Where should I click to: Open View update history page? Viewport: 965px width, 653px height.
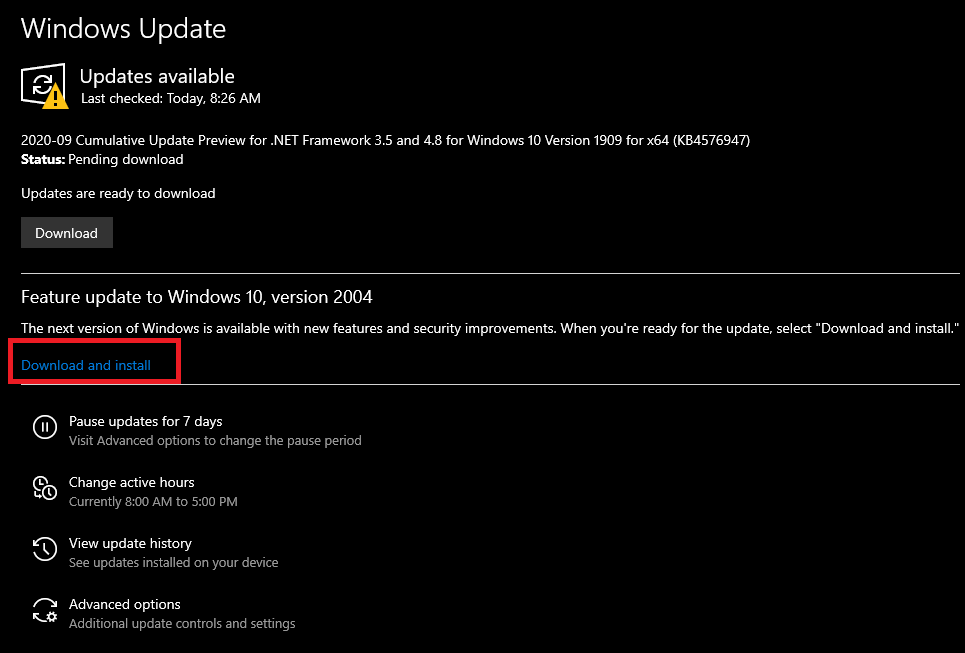coord(129,543)
